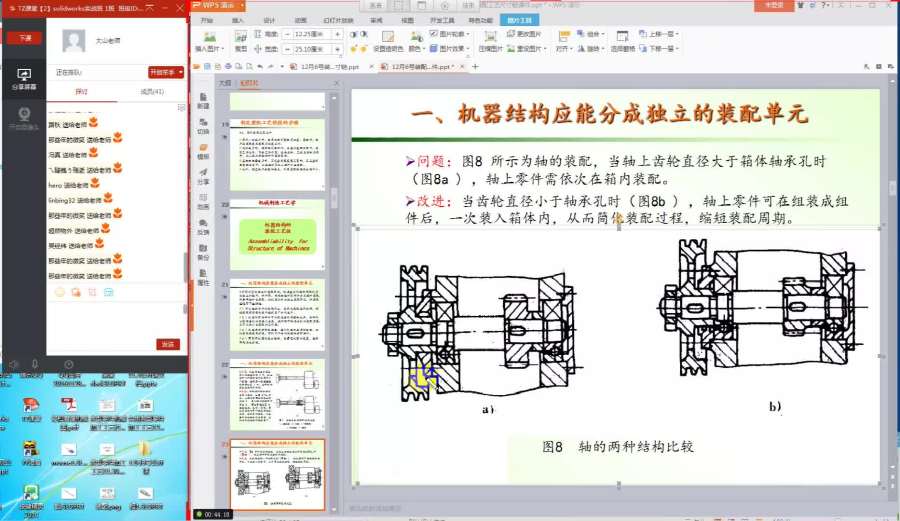Increase picture height with plus stepper

pyautogui.click(x=338, y=34)
